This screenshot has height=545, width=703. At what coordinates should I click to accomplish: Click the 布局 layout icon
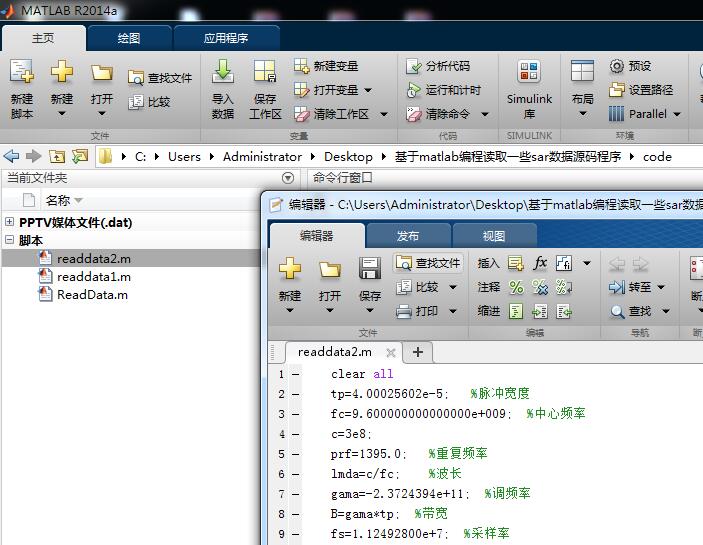coord(582,72)
